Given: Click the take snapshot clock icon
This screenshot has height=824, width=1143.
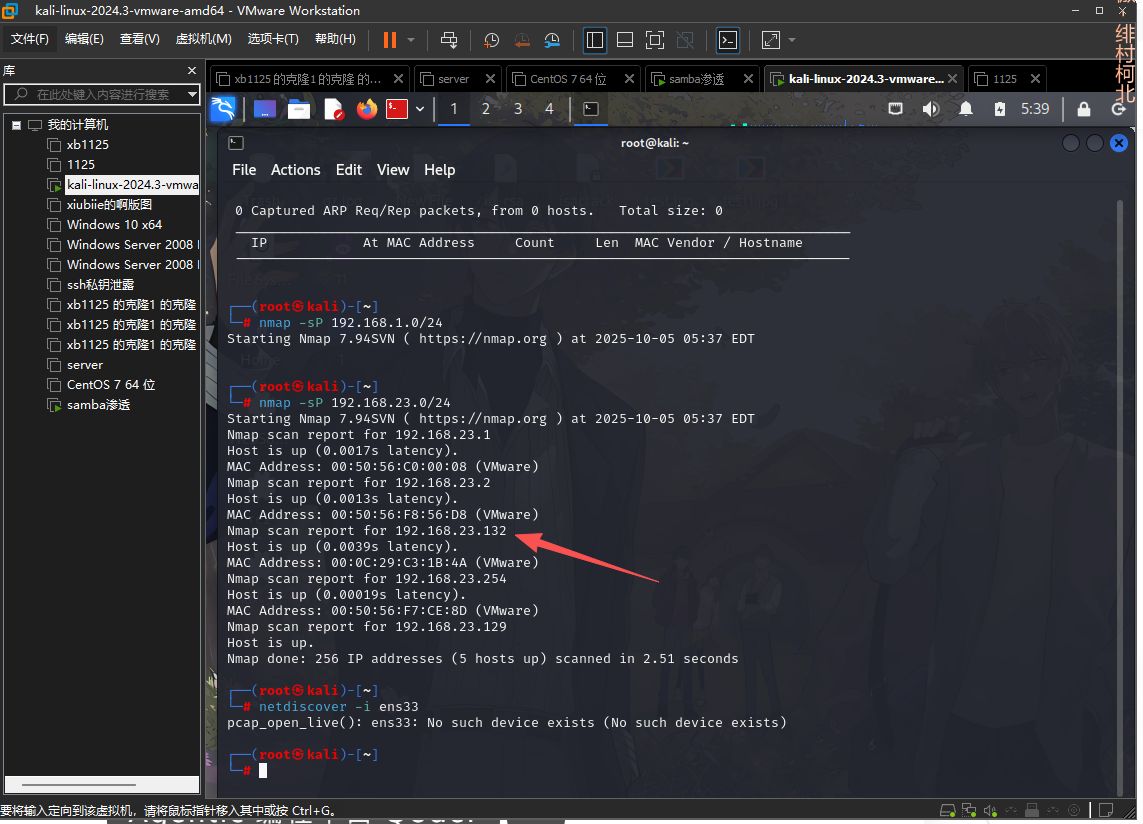Looking at the screenshot, I should pos(491,40).
